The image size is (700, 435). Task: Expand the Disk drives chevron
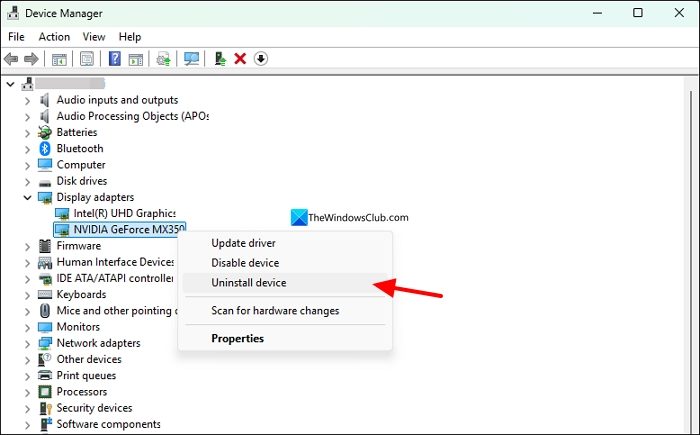(27, 181)
